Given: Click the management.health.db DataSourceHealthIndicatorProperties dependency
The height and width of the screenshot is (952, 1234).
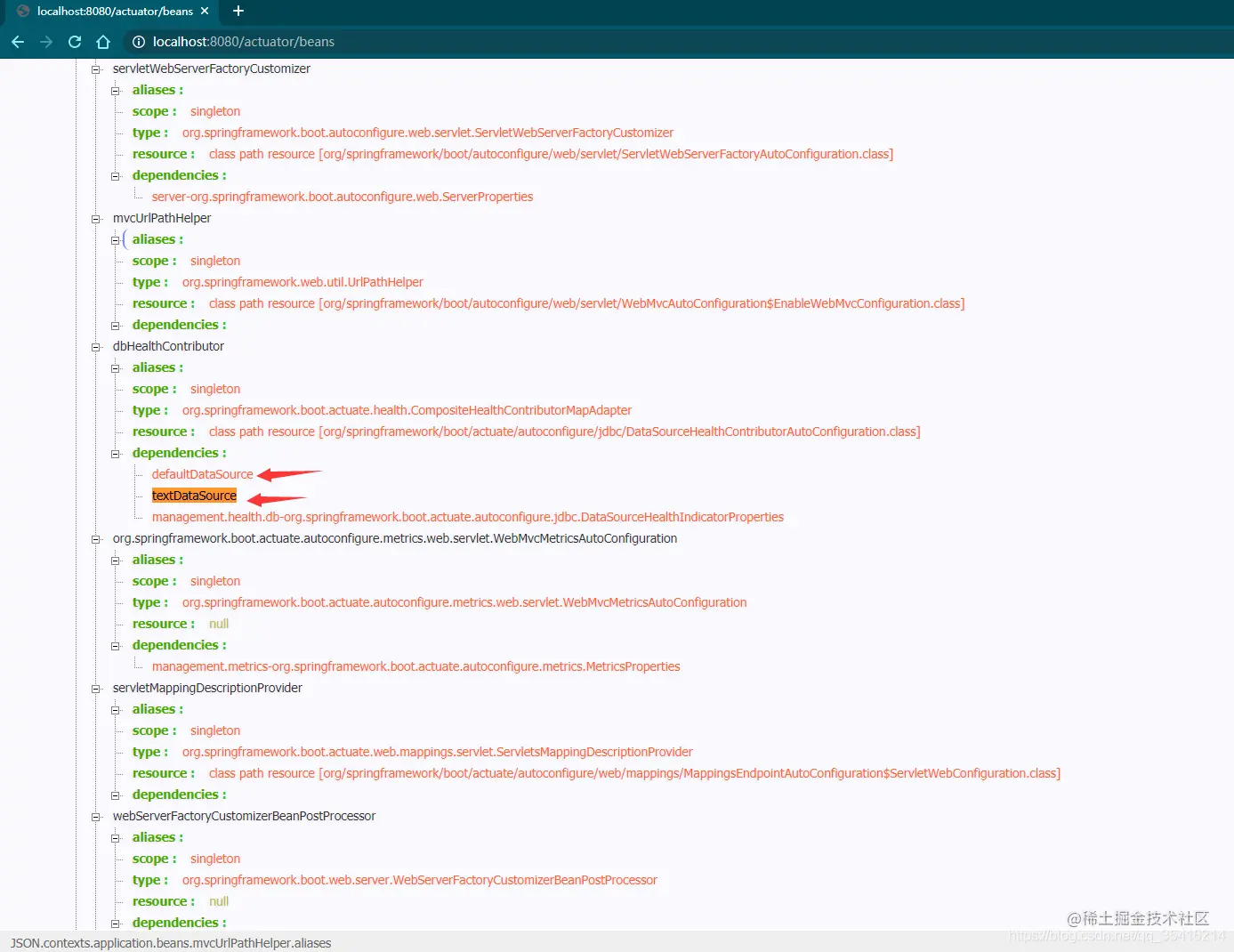Looking at the screenshot, I should (x=468, y=517).
